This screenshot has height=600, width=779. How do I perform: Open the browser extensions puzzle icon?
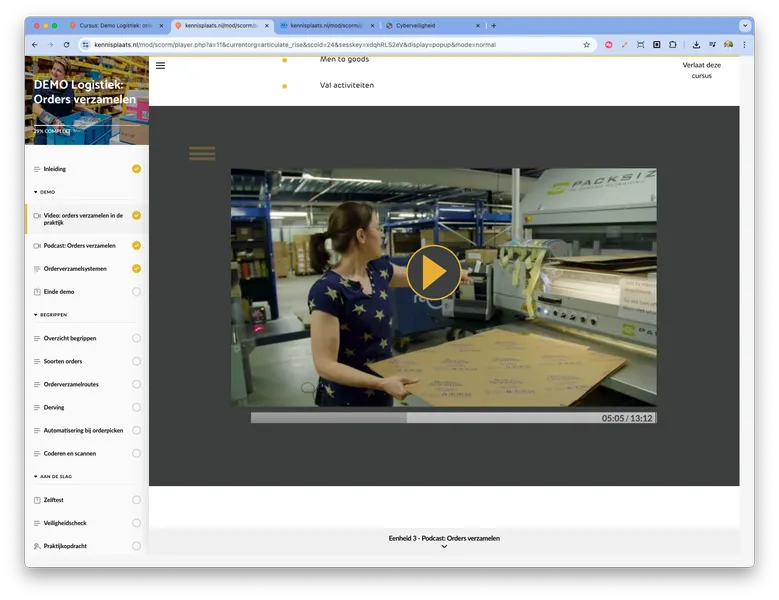[673, 45]
